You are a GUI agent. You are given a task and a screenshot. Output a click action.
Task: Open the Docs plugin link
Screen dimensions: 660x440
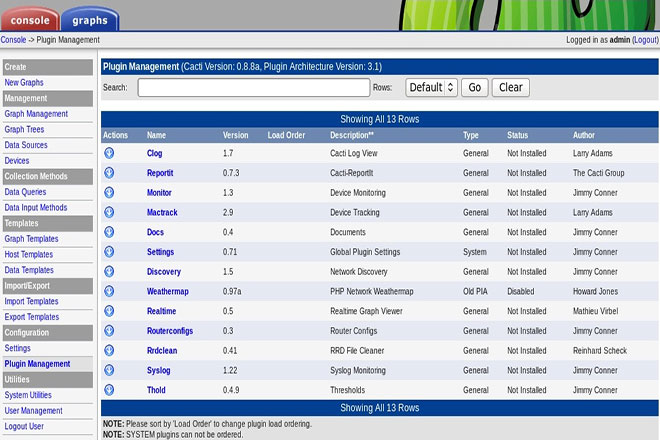155,232
